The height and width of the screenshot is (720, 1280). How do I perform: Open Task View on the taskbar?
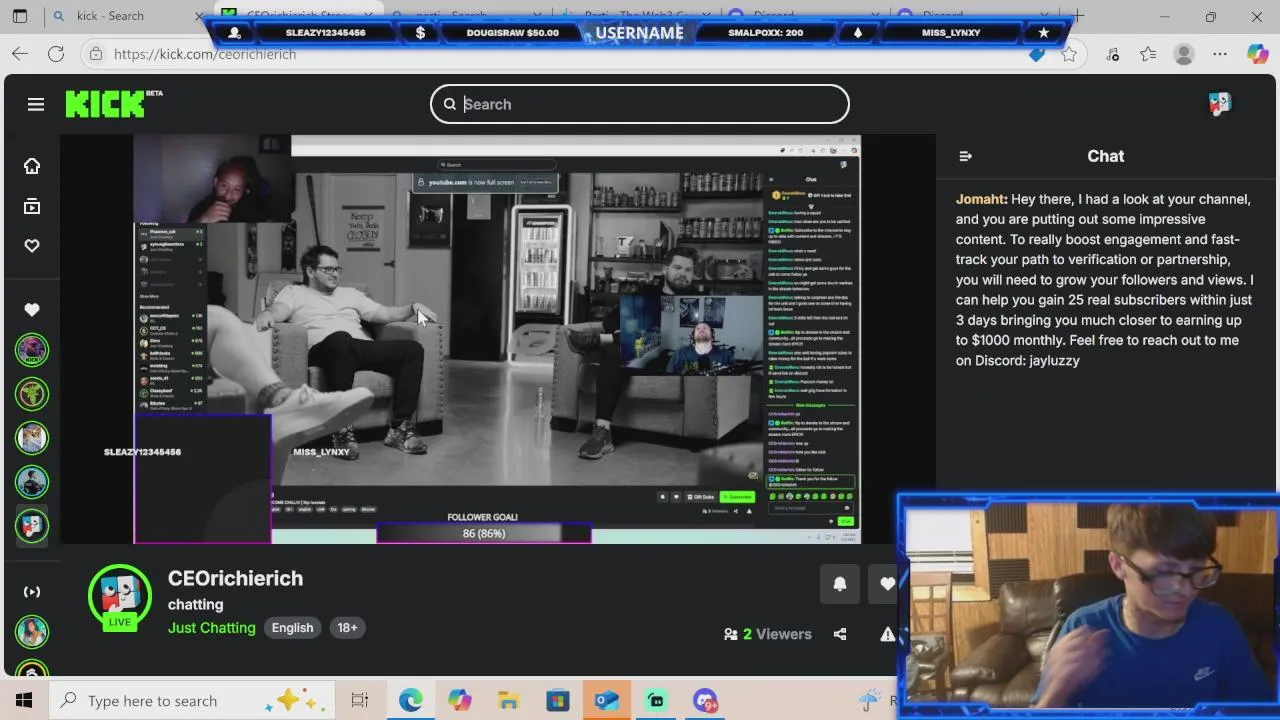[x=360, y=700]
